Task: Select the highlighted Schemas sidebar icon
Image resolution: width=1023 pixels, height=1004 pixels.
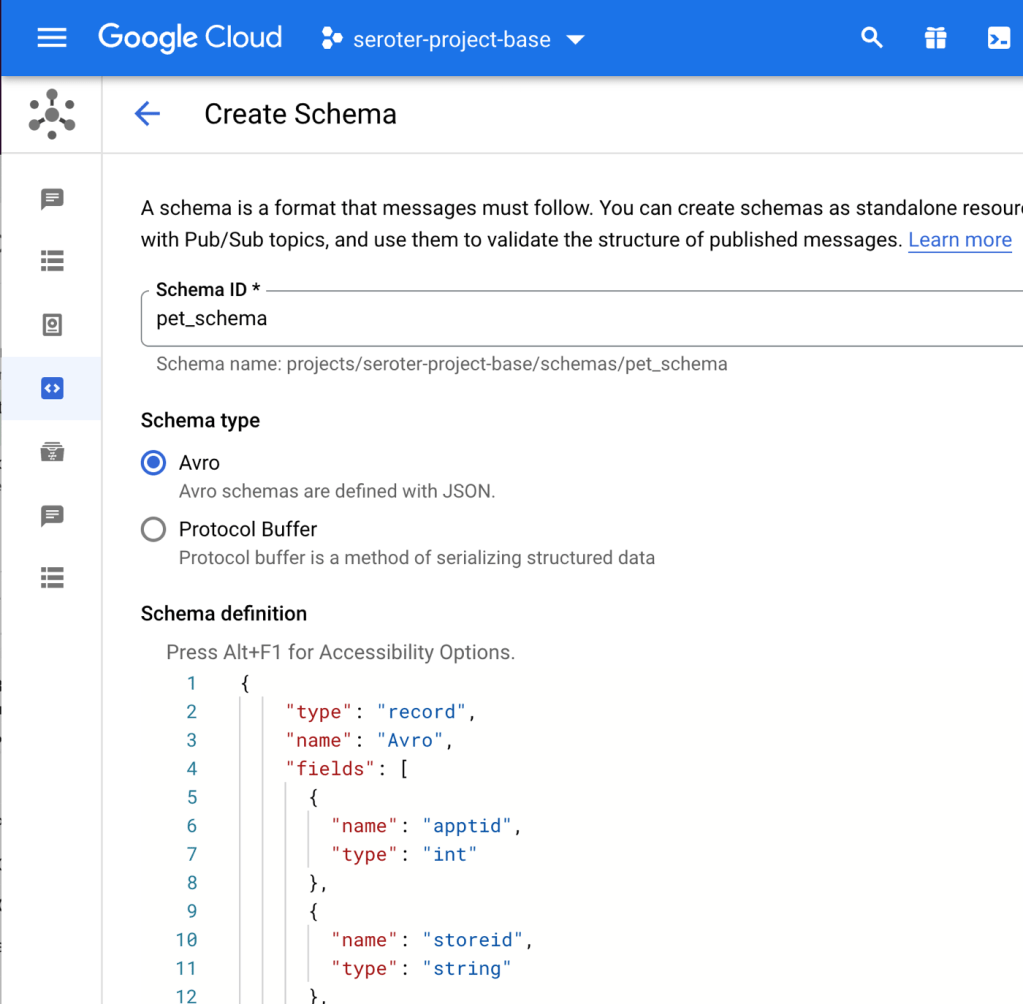Action: (x=52, y=388)
